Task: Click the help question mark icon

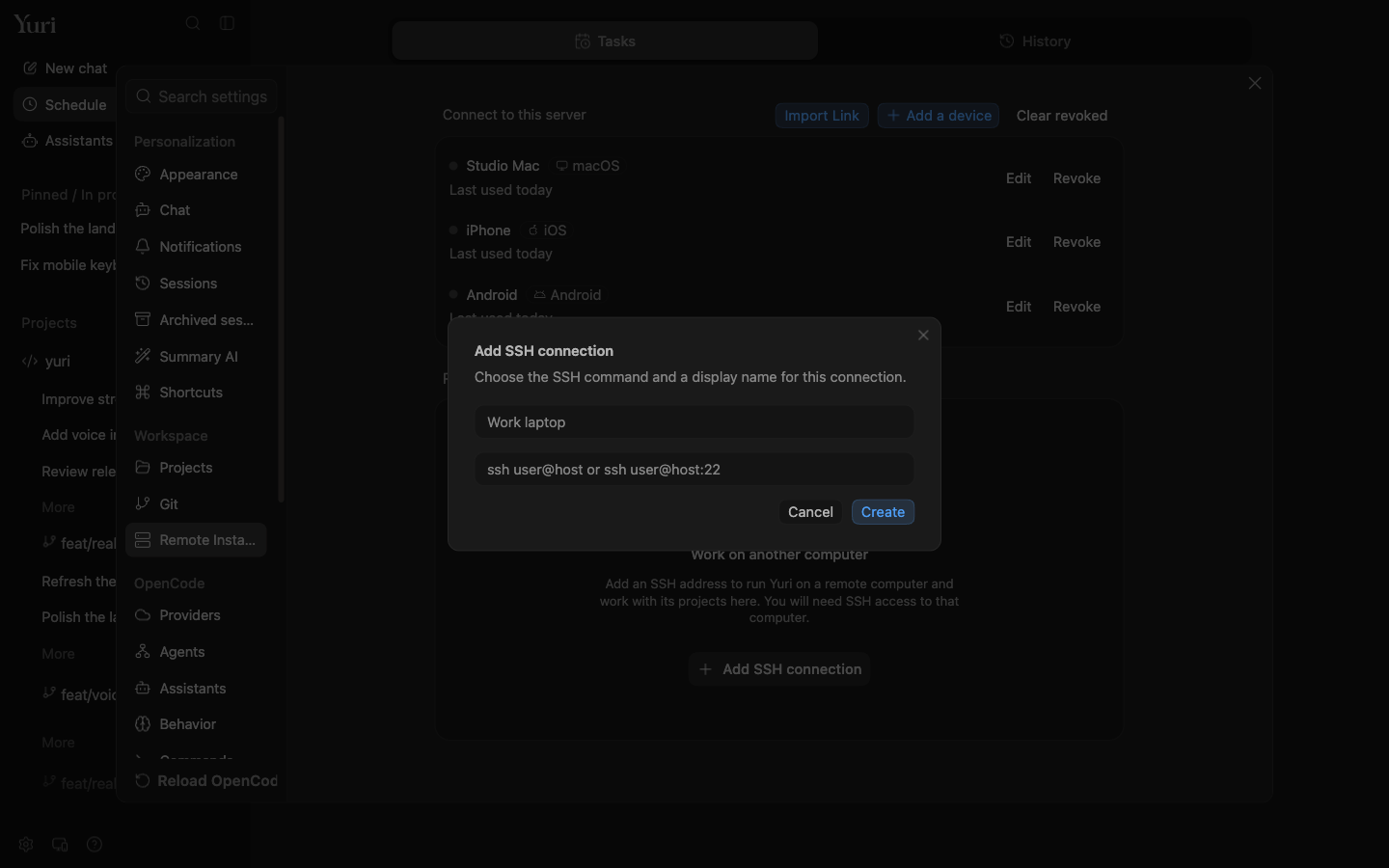Action: click(95, 844)
